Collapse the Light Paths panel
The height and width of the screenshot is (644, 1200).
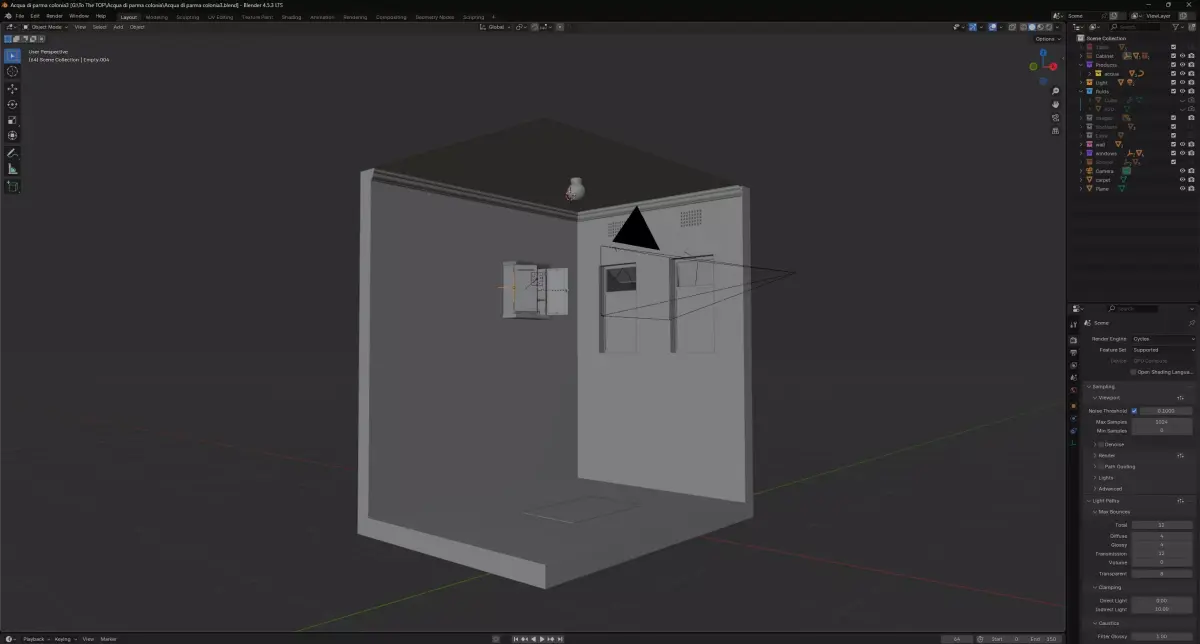[1088, 500]
